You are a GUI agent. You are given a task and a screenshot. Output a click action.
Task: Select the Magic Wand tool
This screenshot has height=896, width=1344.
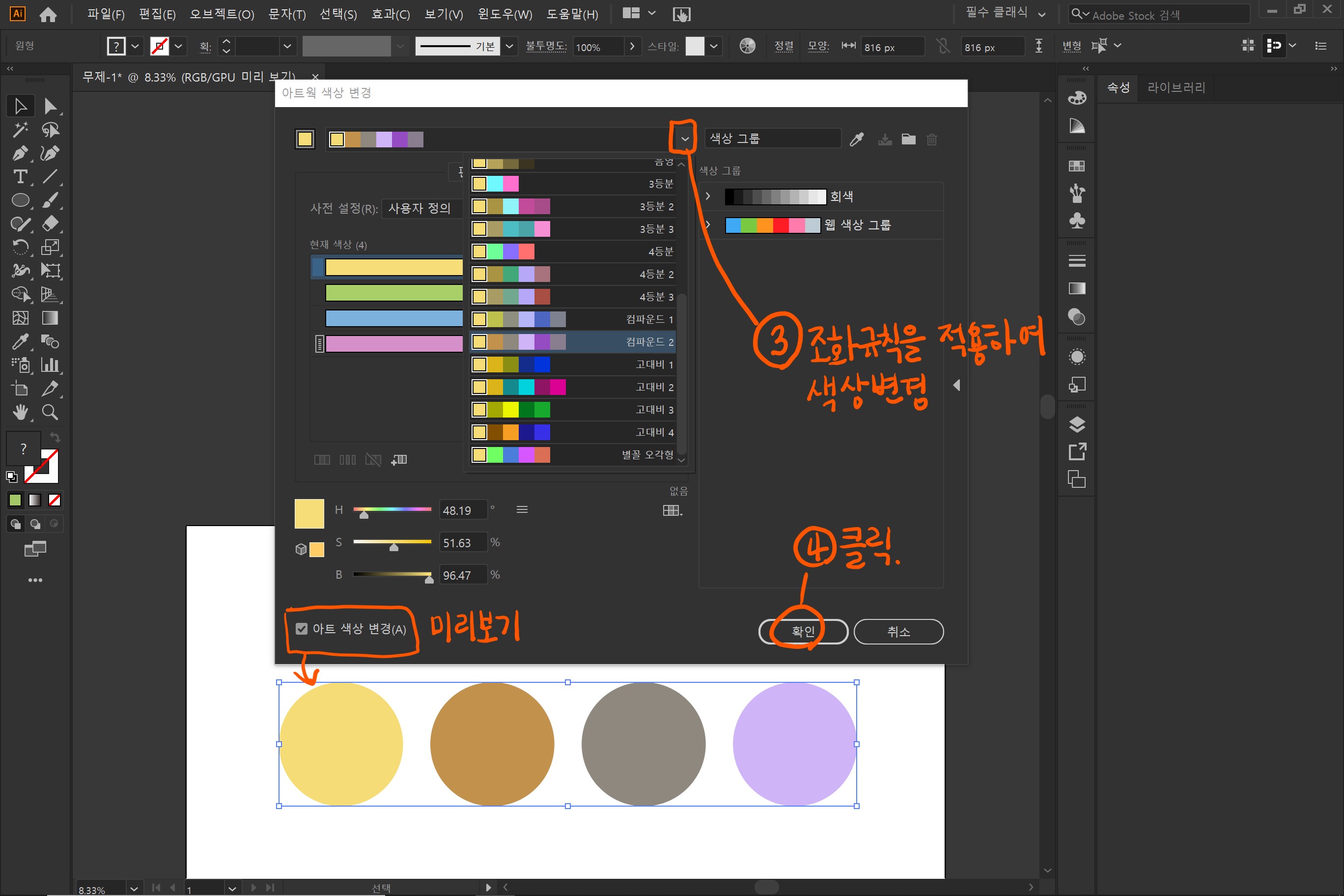(20, 130)
